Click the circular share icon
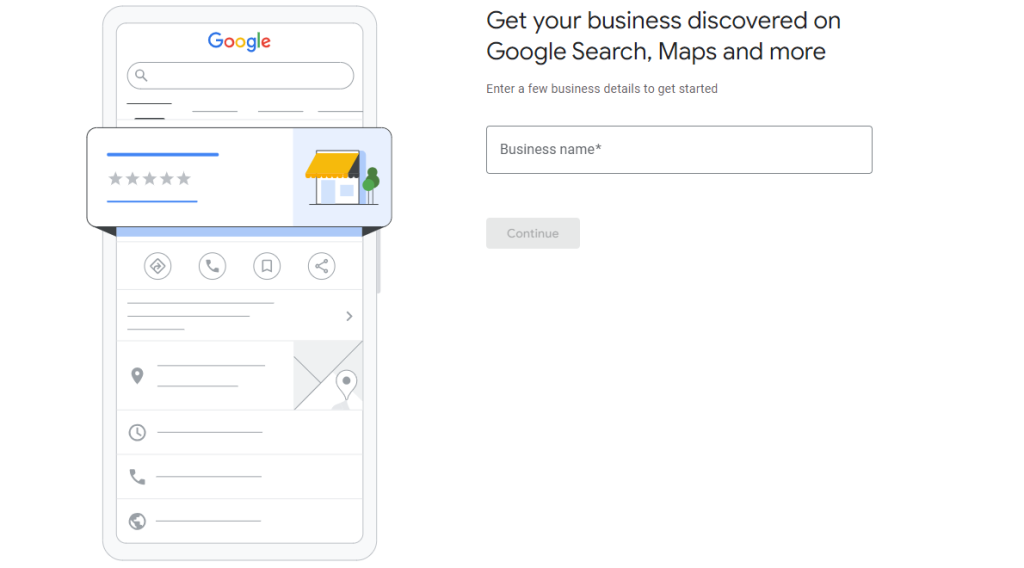This screenshot has height=568, width=1024. coord(321,266)
